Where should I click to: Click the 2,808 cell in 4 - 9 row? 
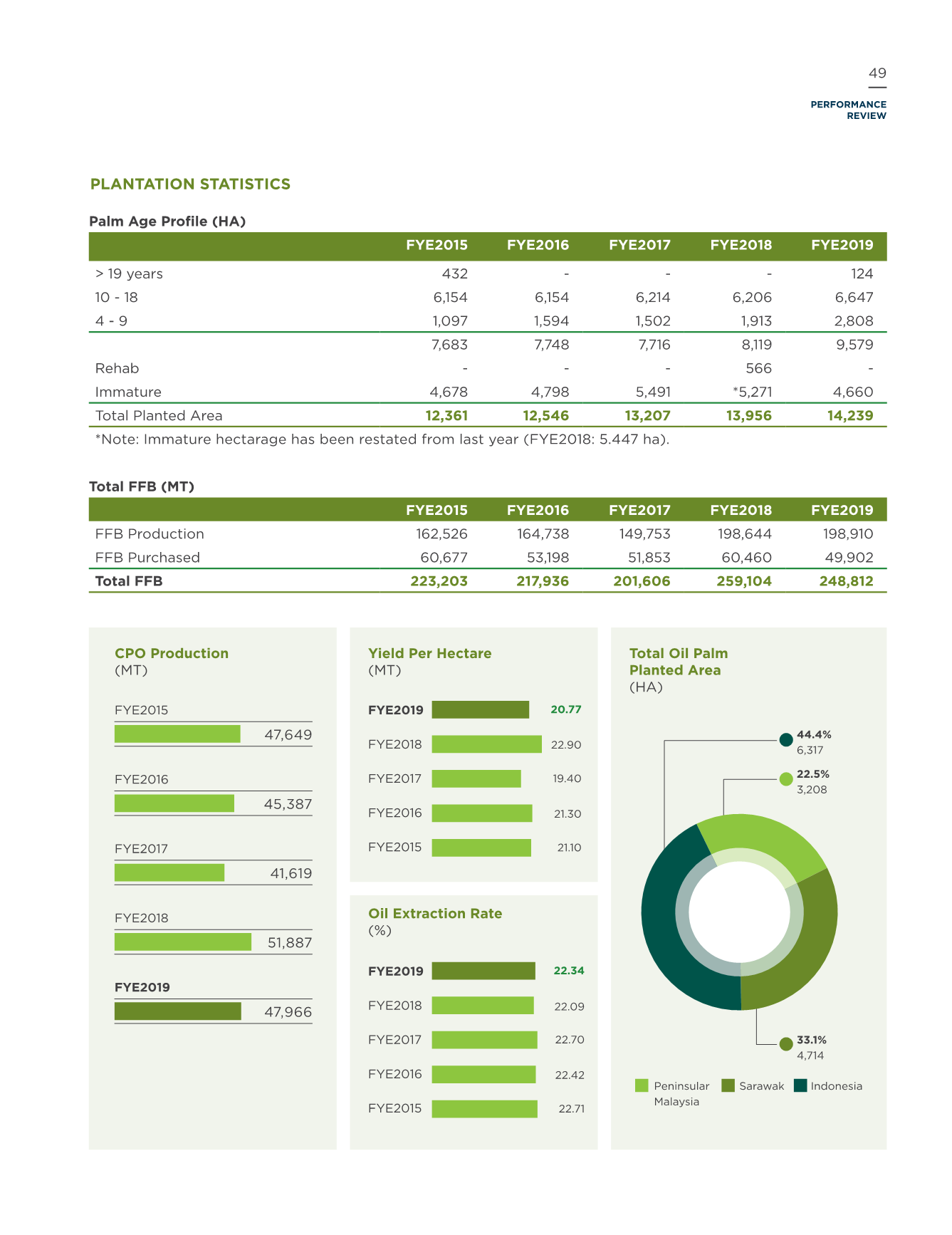pyautogui.click(x=854, y=321)
